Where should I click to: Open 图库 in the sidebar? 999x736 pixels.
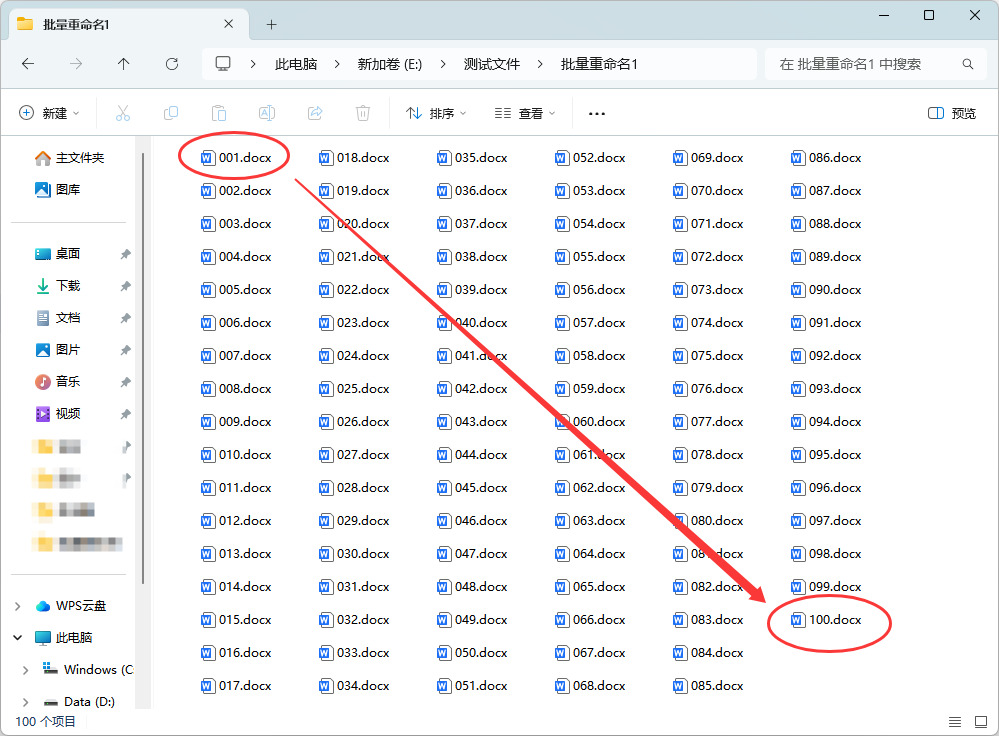coord(58,189)
